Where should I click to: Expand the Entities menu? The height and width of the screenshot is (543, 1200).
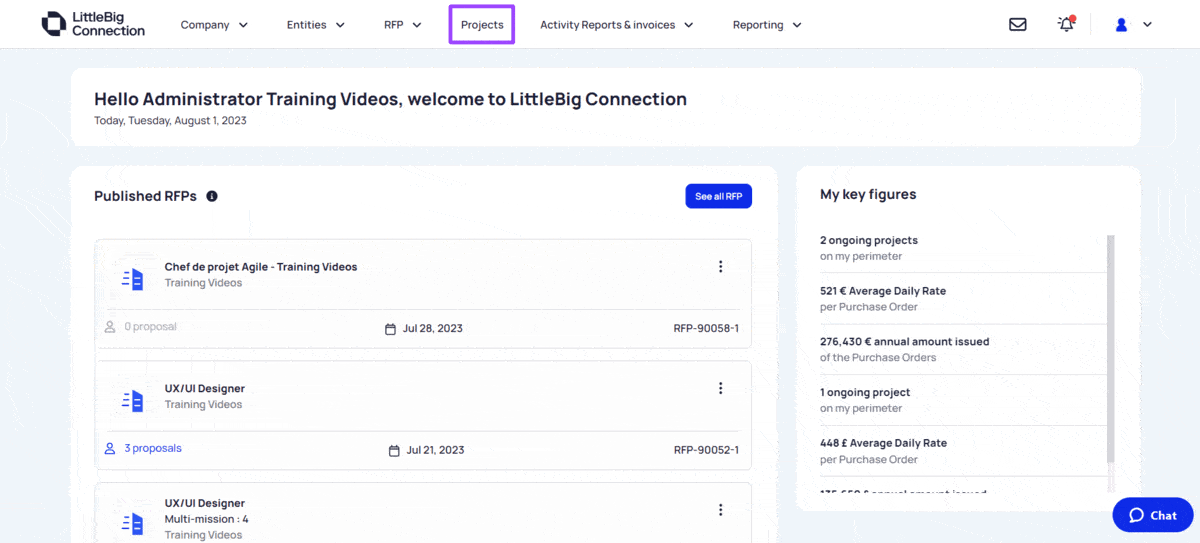[x=316, y=25]
